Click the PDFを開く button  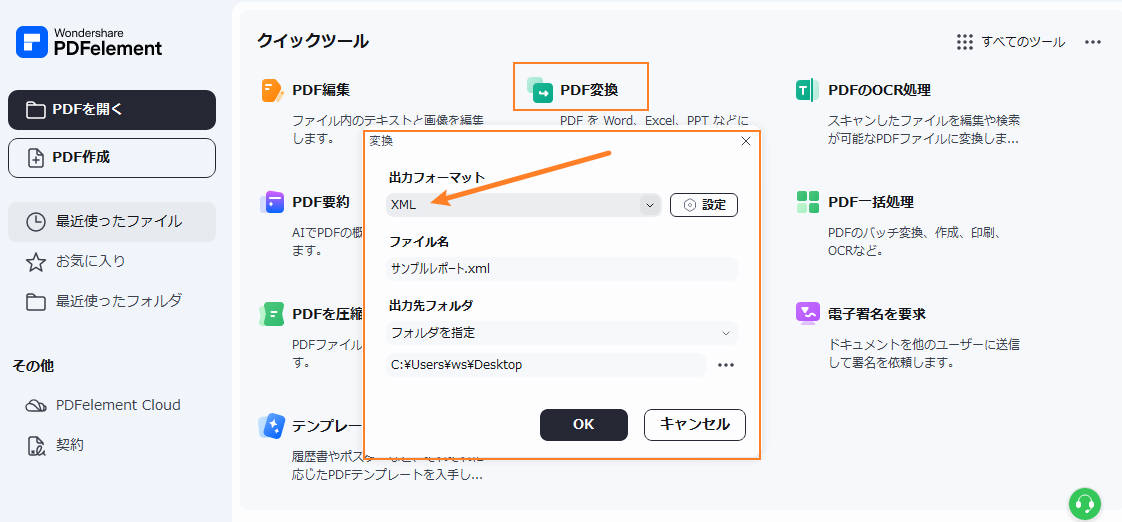pyautogui.click(x=112, y=110)
